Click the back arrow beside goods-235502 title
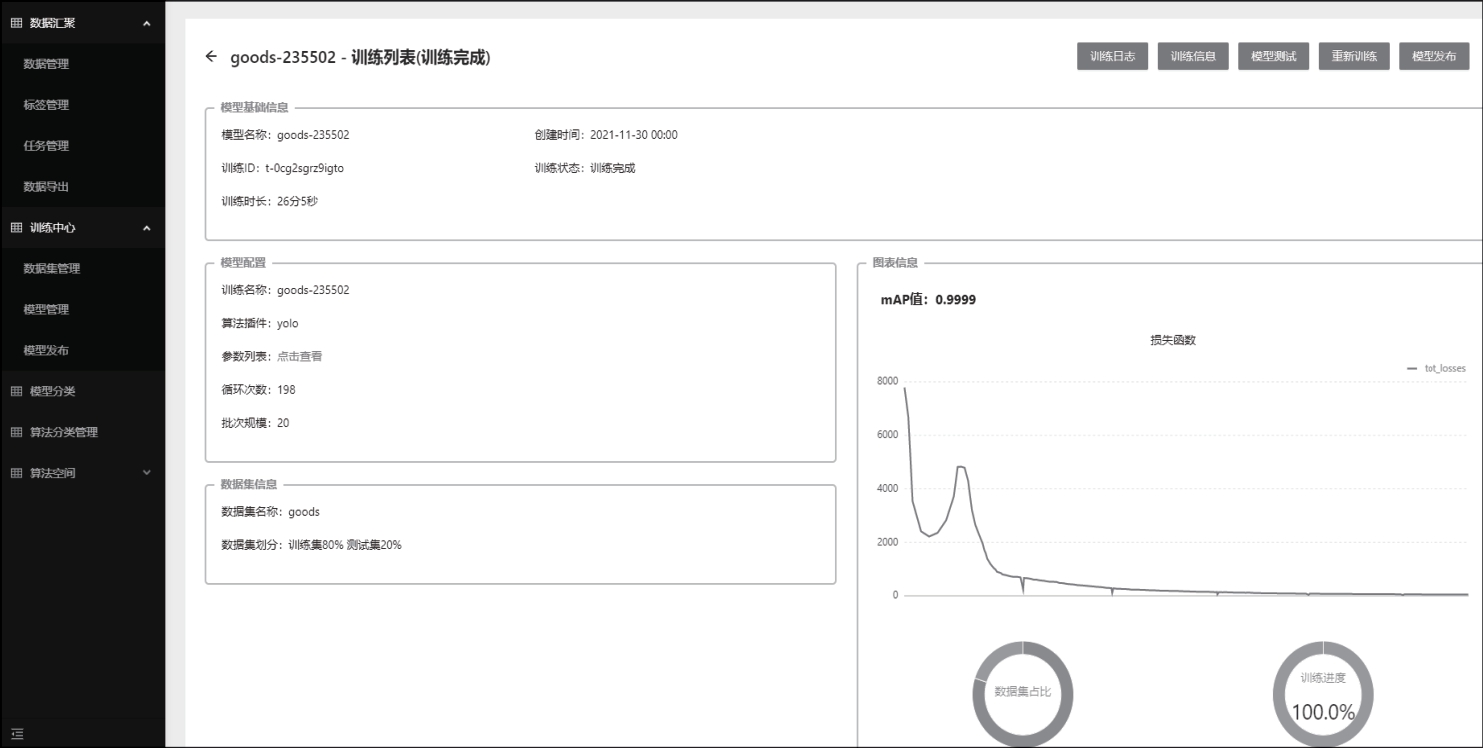This screenshot has width=1483, height=748. 210,57
